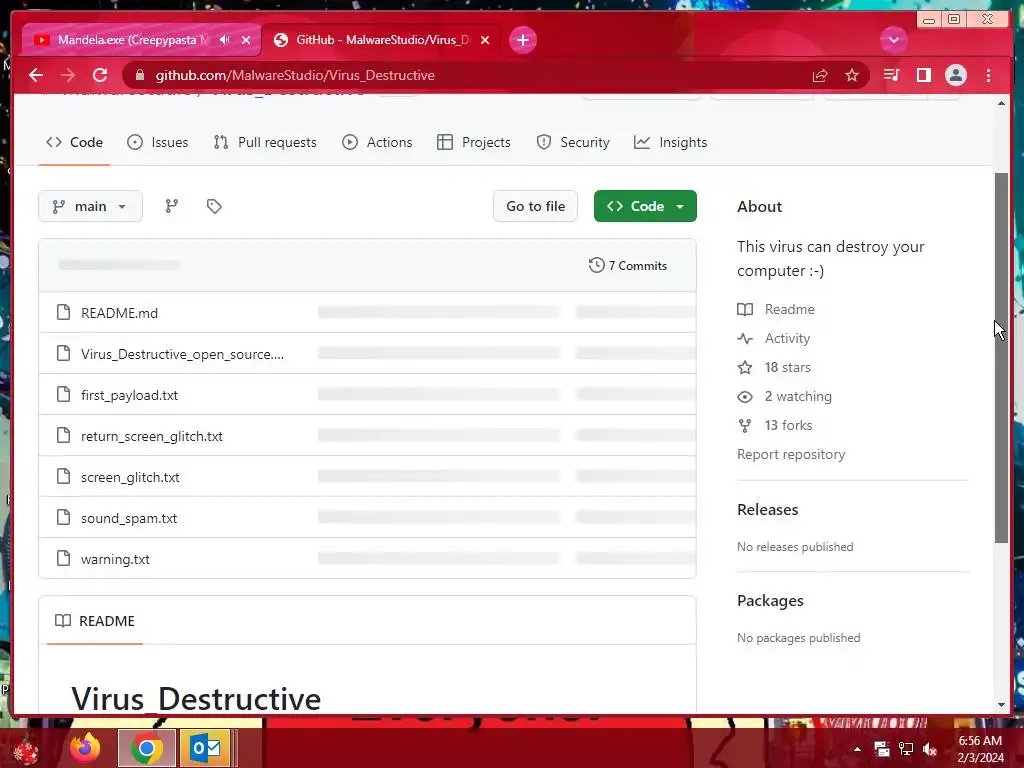
Task: Mute the Mandela.exe tab audio icon
Action: 225,40
